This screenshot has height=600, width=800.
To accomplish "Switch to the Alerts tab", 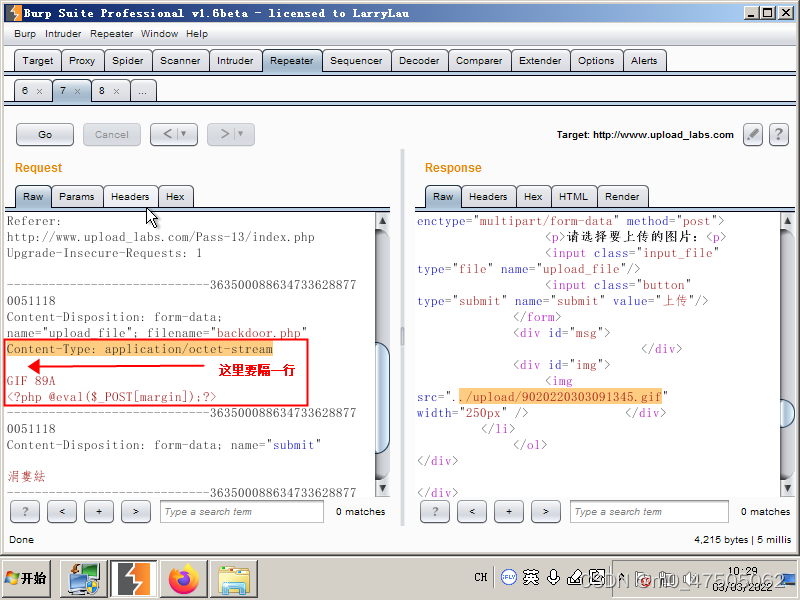I will pyautogui.click(x=644, y=61).
